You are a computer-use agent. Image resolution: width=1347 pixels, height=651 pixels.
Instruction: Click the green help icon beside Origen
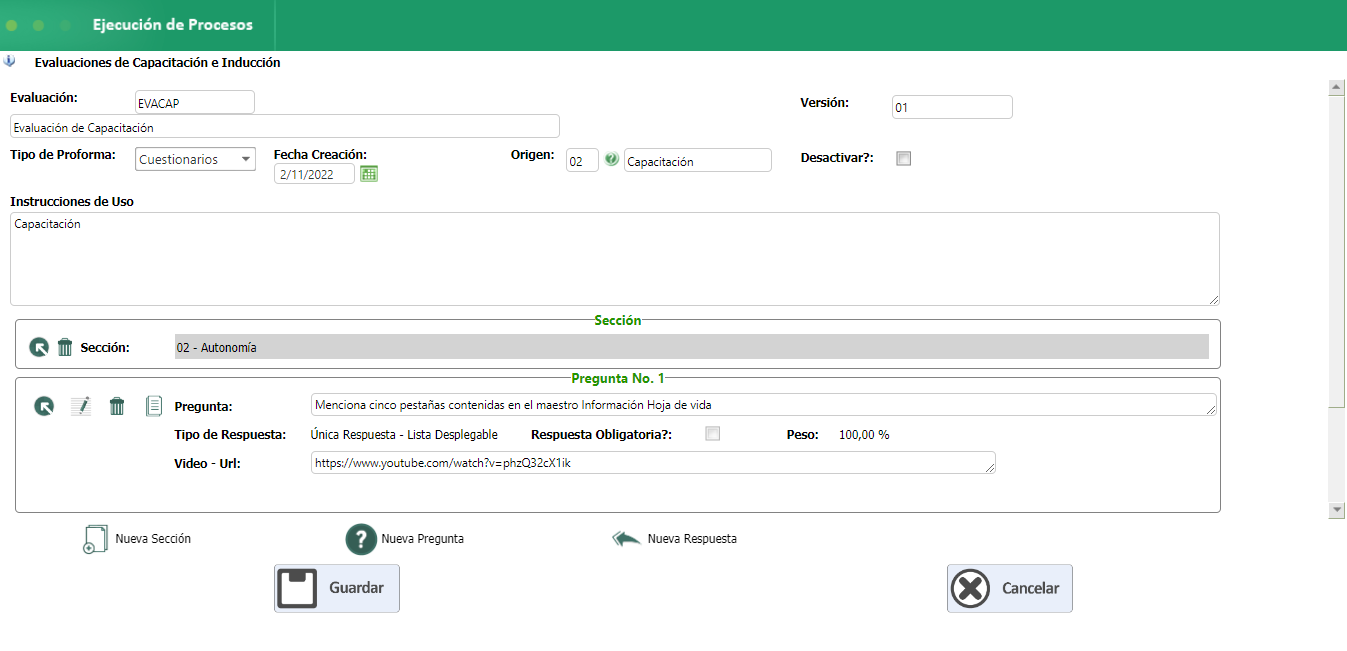[x=612, y=160]
